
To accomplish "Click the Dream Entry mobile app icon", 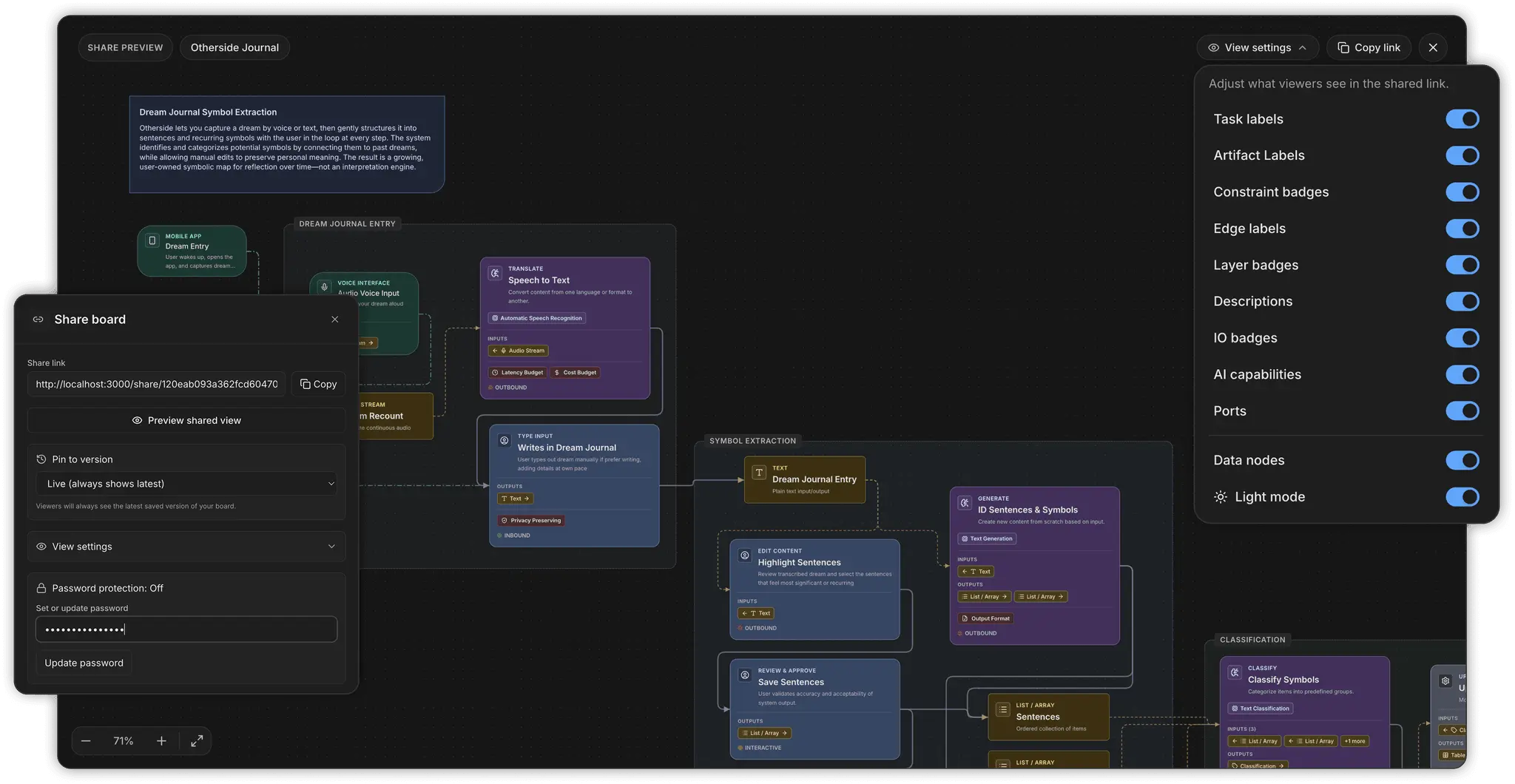I will 152,240.
